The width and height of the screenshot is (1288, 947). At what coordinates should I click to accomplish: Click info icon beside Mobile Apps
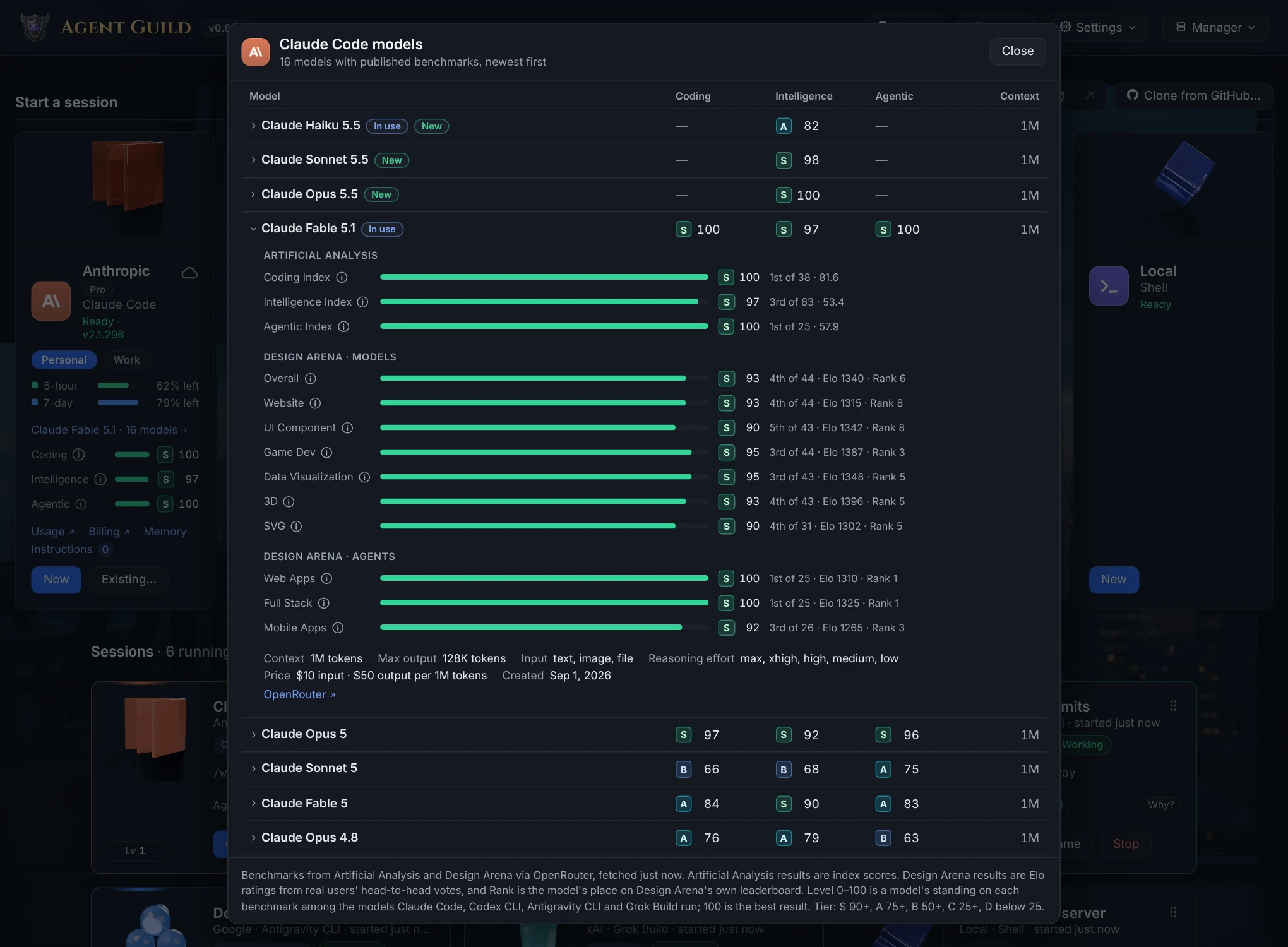pyautogui.click(x=338, y=628)
